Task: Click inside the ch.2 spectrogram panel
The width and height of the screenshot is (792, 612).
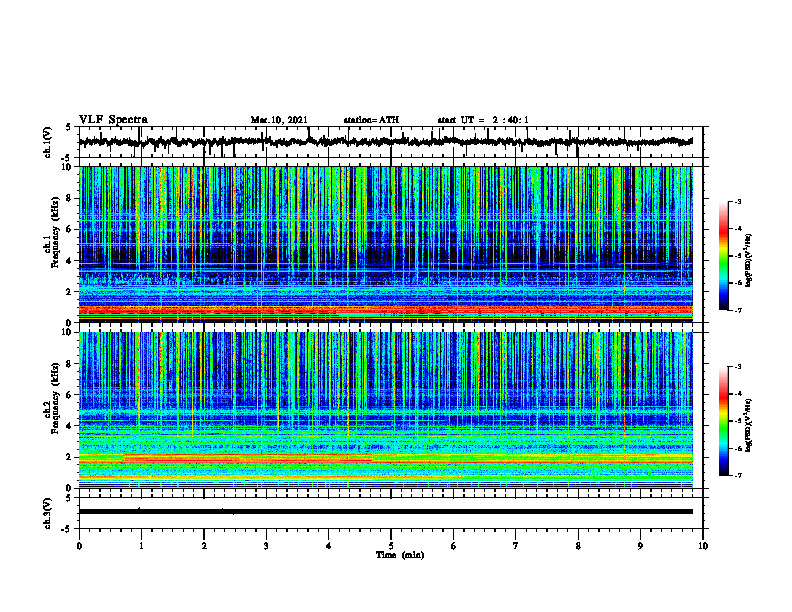Action: point(385,410)
